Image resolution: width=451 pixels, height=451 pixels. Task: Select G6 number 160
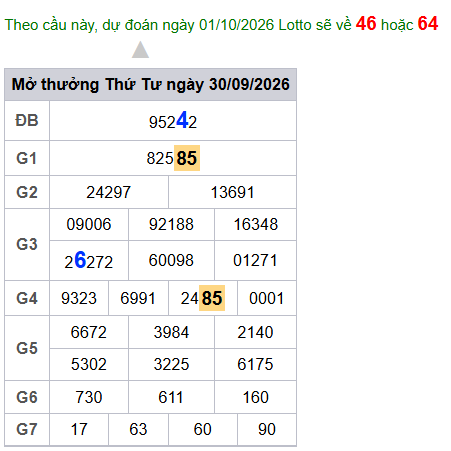tap(255, 397)
